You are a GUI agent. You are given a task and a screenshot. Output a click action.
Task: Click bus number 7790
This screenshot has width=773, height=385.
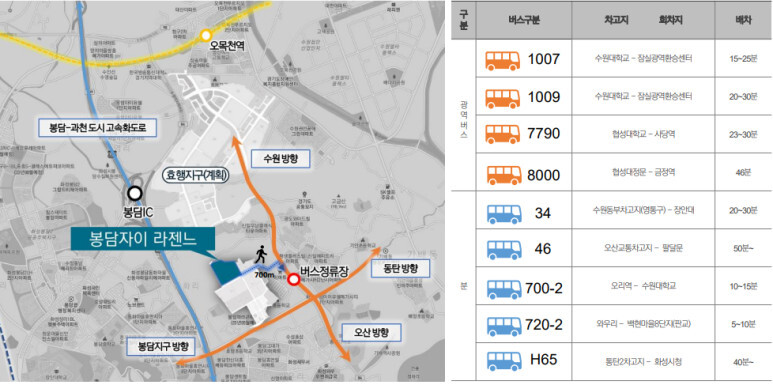(544, 133)
